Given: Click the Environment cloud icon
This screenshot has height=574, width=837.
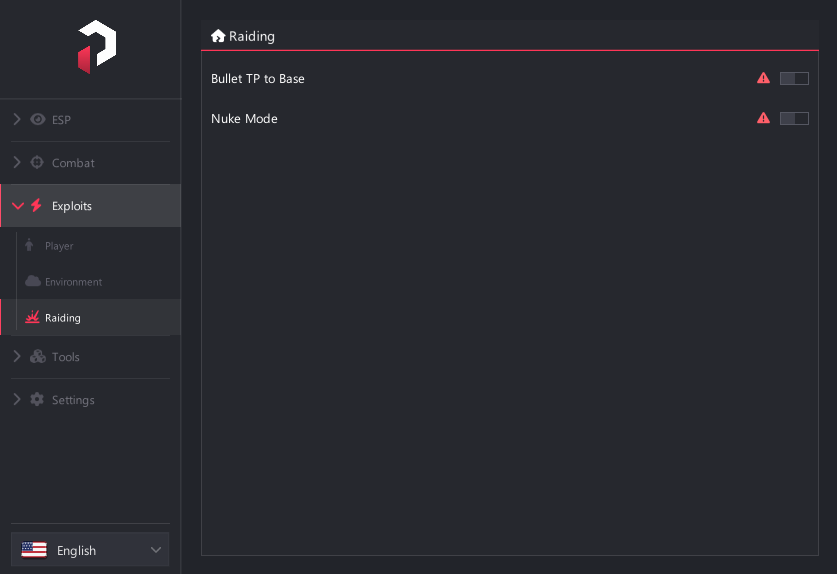Looking at the screenshot, I should [x=33, y=281].
